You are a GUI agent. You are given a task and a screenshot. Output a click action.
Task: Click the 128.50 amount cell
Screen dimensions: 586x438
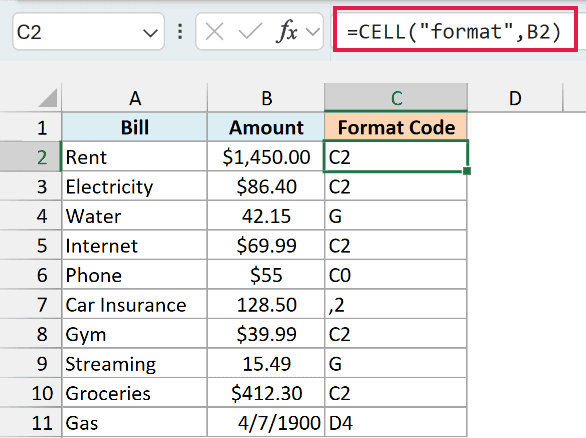(x=266, y=304)
